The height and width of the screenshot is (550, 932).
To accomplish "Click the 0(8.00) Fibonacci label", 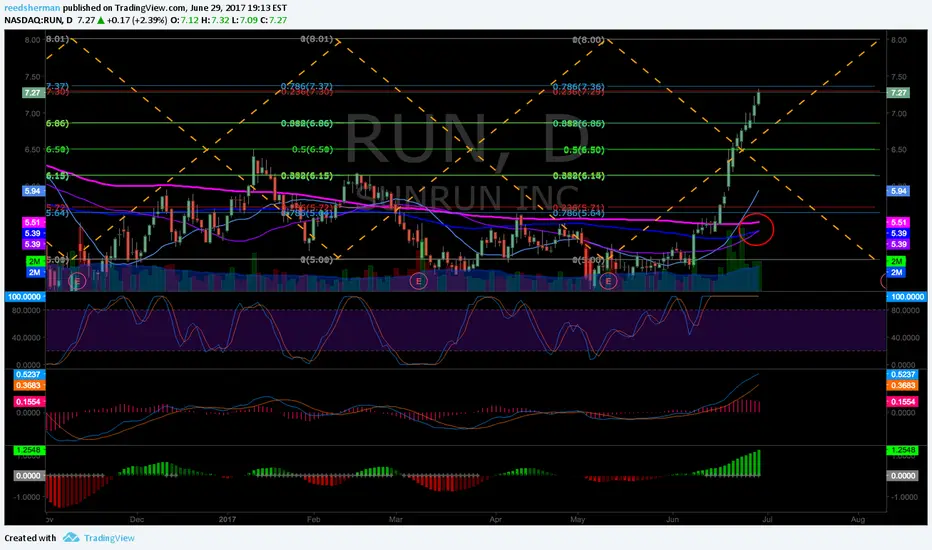I will click(x=589, y=40).
